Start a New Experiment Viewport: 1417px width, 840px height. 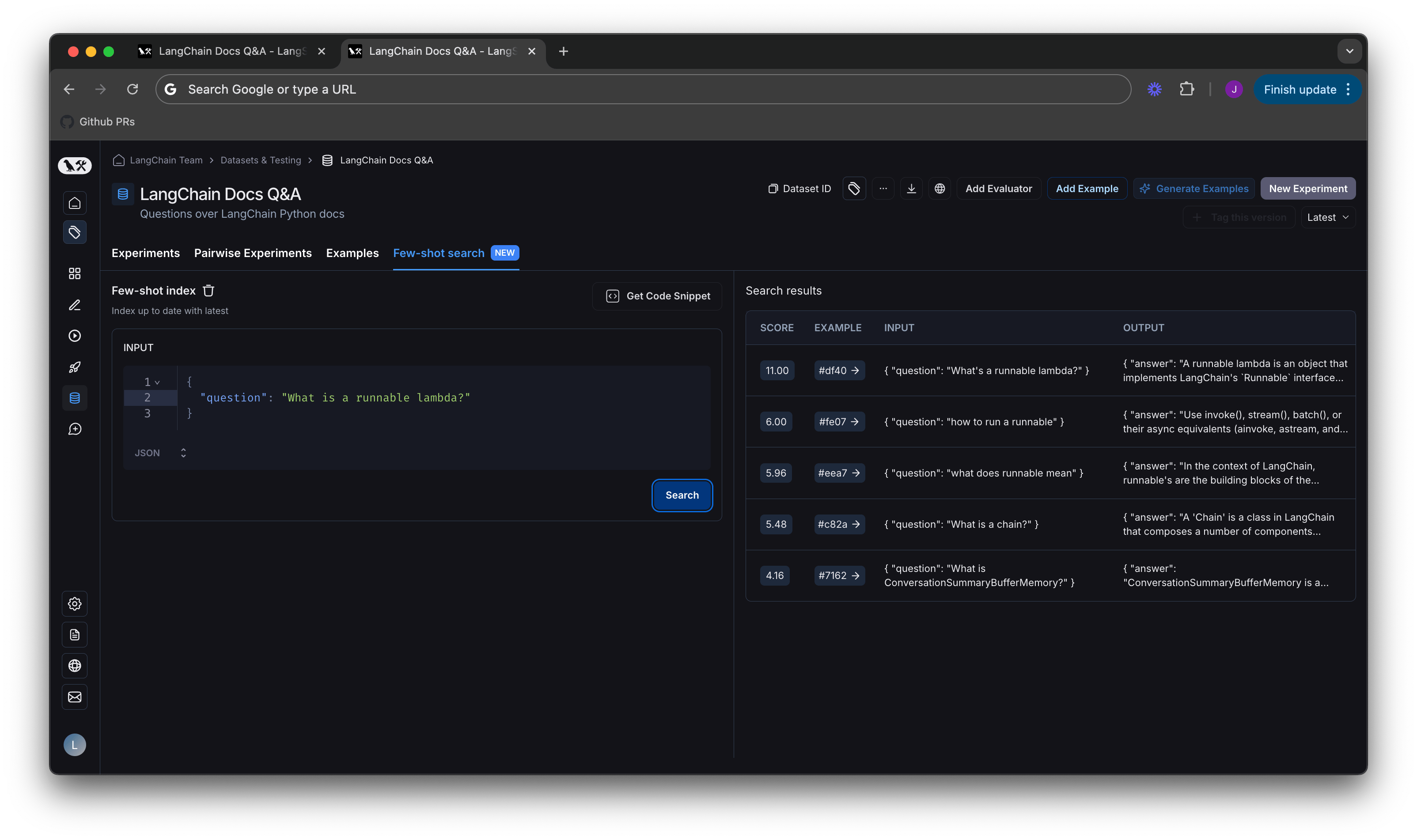[1308, 189]
